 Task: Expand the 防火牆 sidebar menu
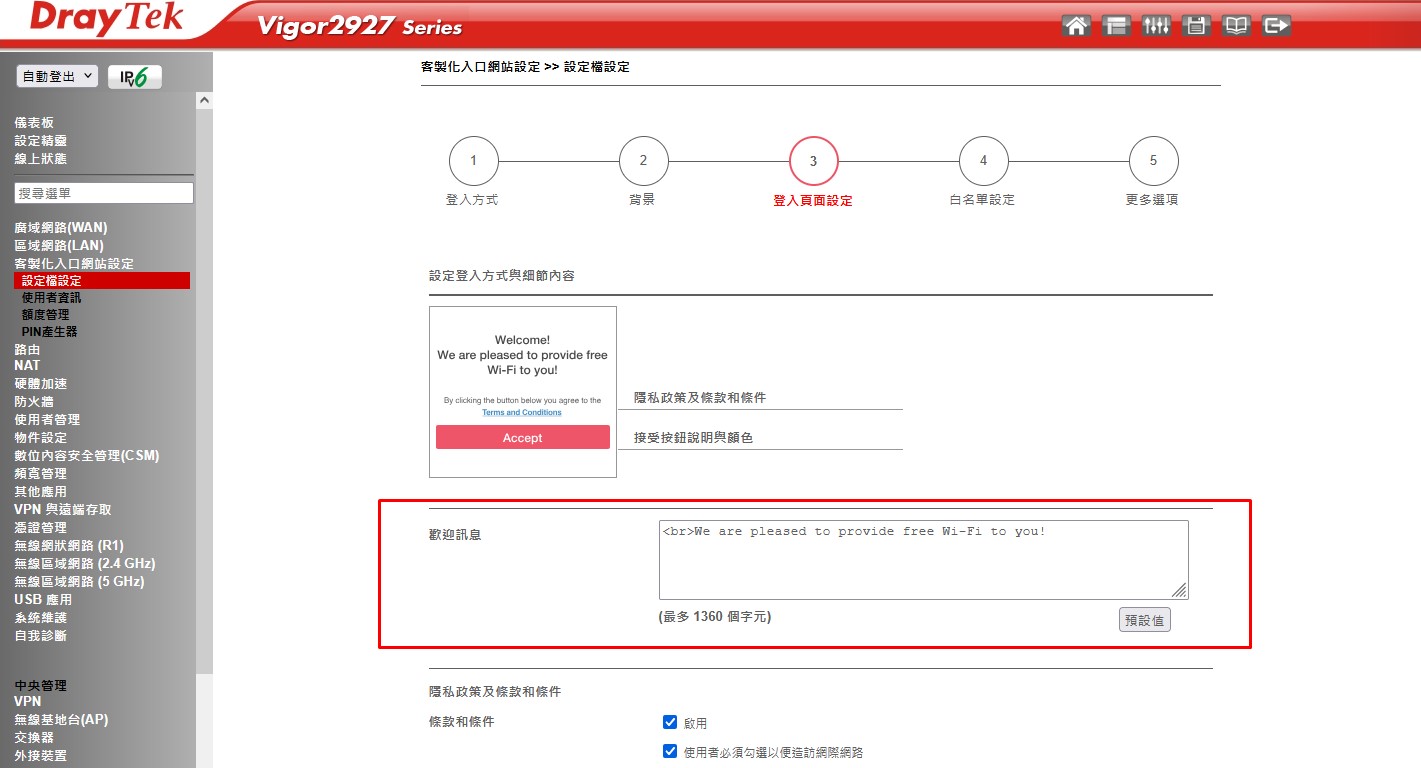coord(34,401)
